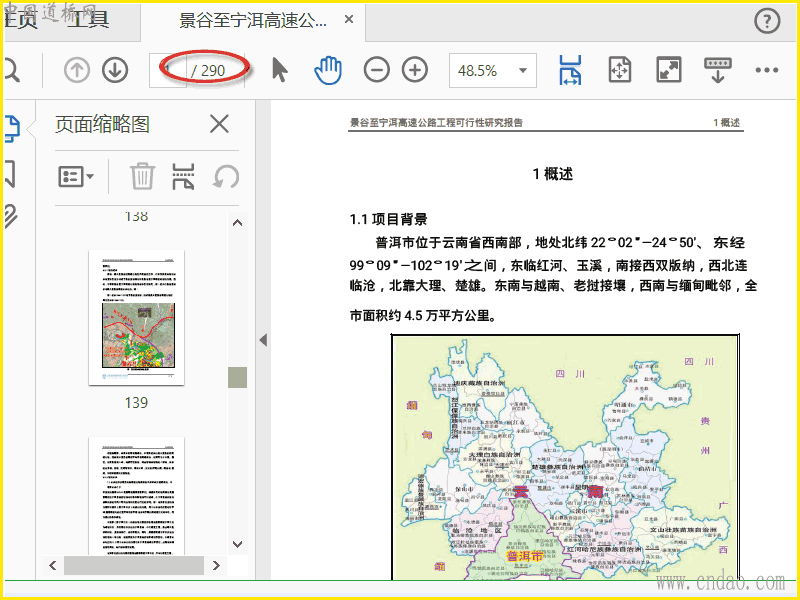This screenshot has height=600, width=800.
Task: Switch to the 工具 tab
Action: [87, 20]
